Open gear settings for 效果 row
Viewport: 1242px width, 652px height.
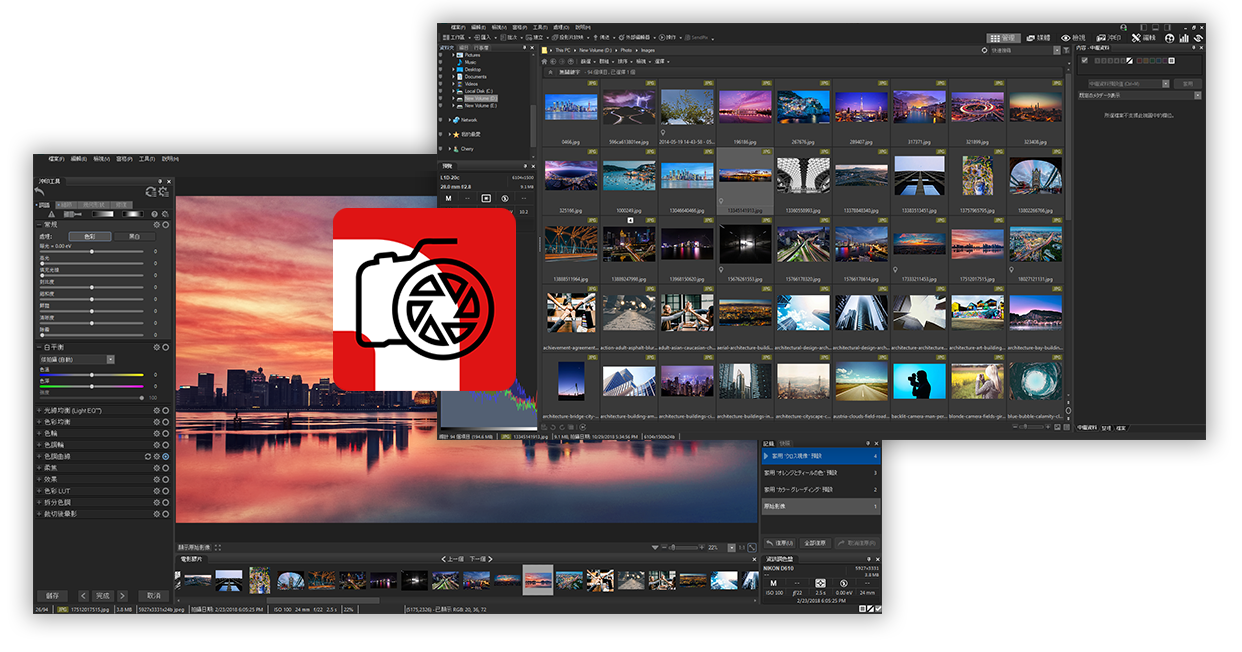[x=156, y=479]
